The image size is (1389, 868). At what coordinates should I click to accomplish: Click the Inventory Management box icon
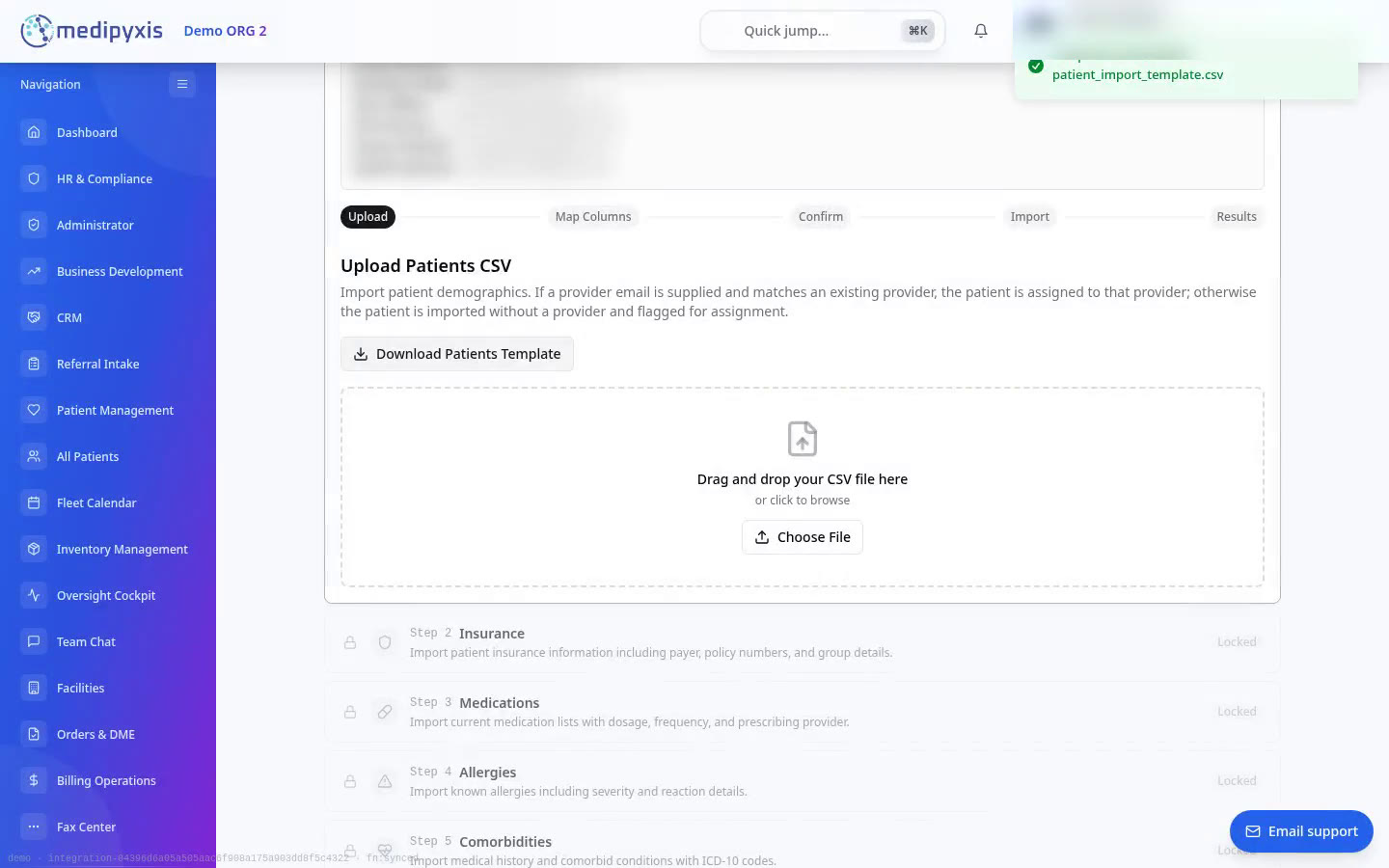click(34, 549)
